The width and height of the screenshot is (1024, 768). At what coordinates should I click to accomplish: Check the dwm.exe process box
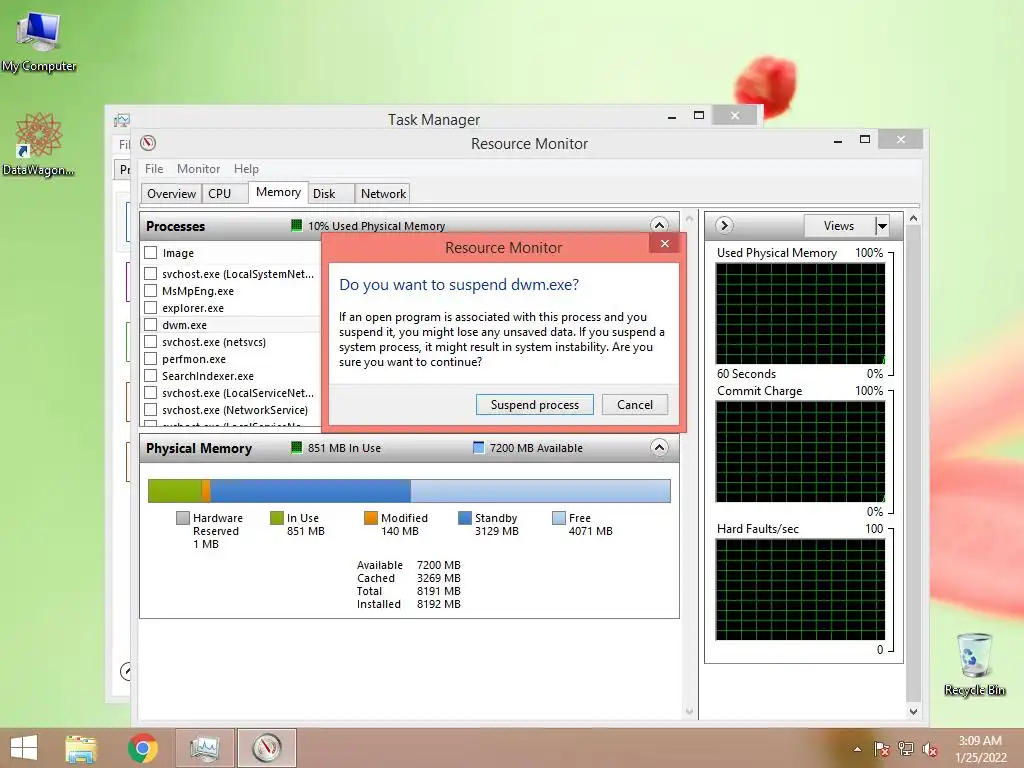coord(151,325)
